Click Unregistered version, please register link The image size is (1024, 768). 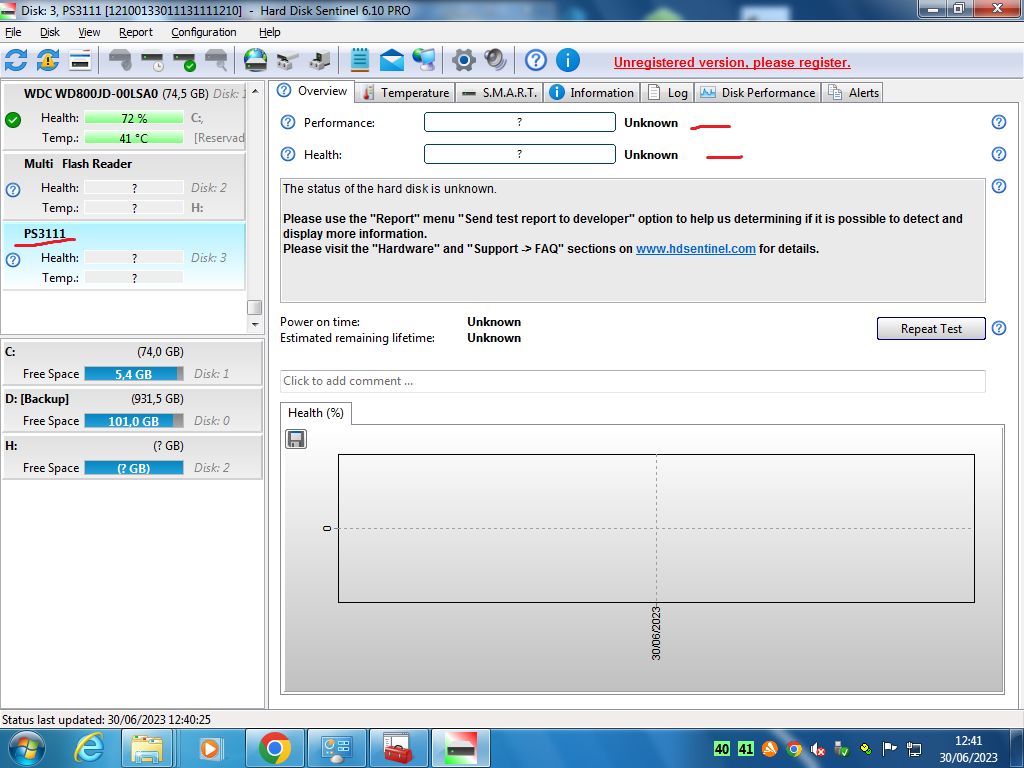click(x=732, y=63)
